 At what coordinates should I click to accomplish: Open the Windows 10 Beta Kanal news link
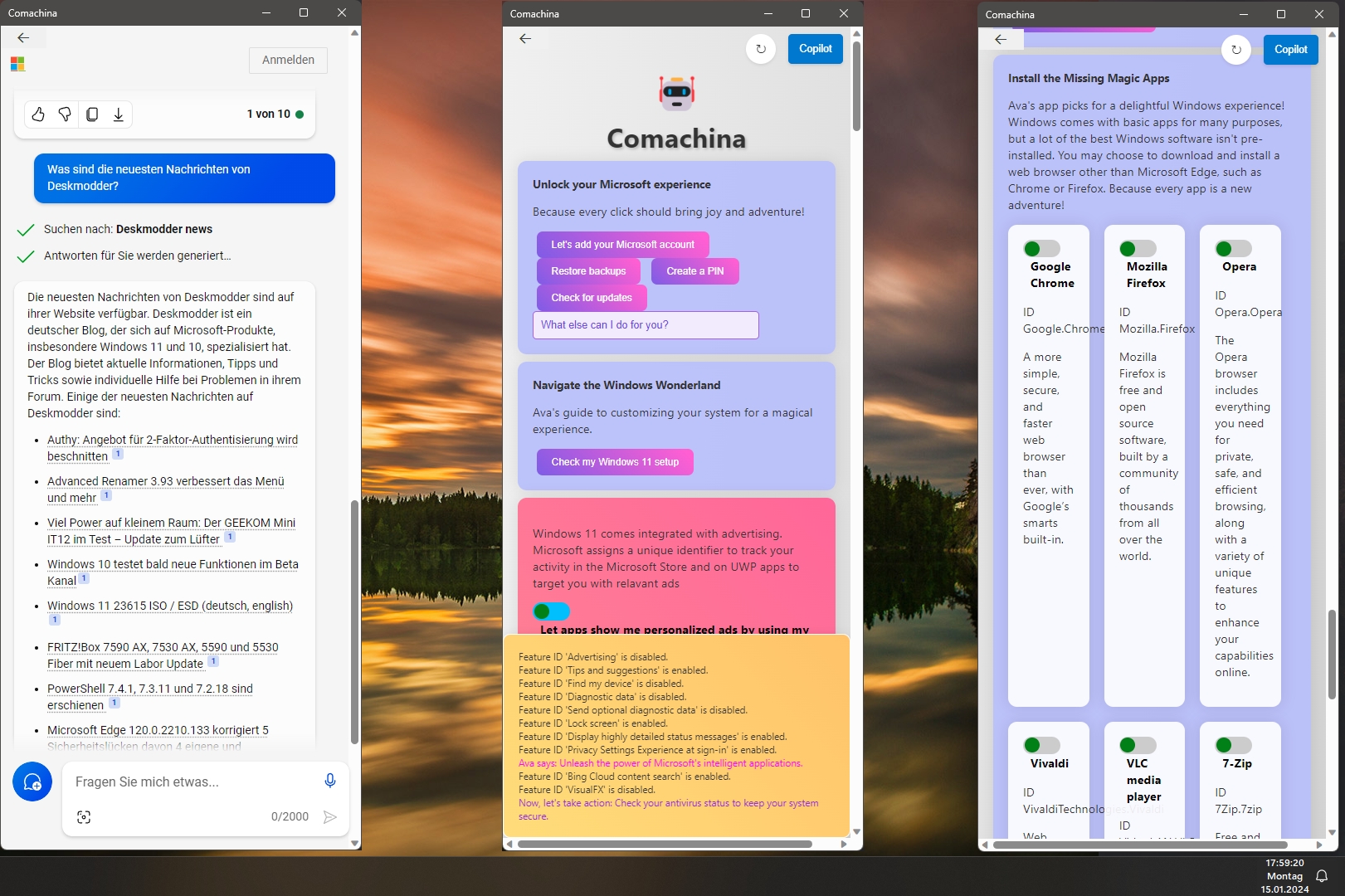[x=173, y=572]
